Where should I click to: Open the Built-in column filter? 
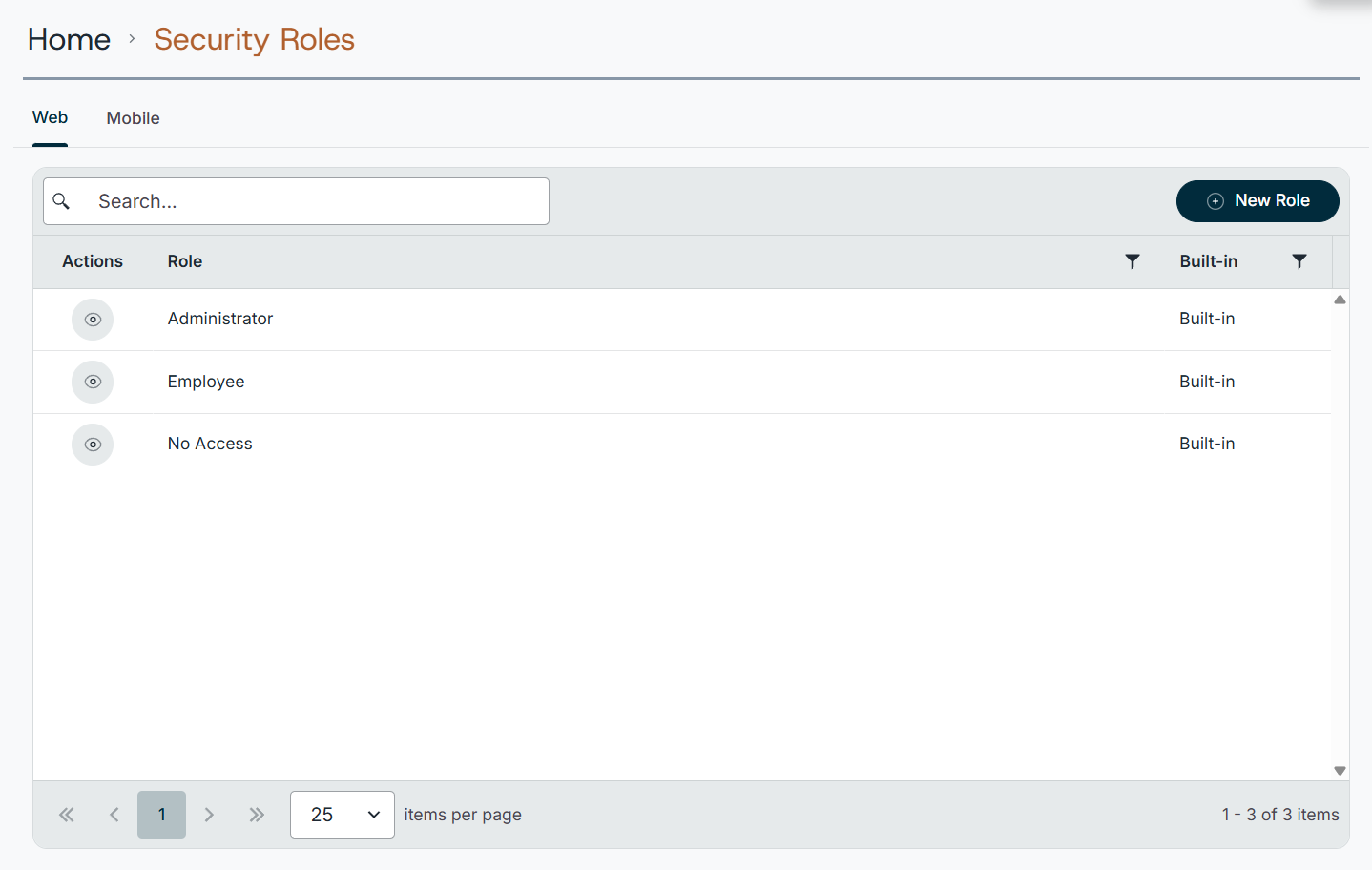pos(1299,261)
